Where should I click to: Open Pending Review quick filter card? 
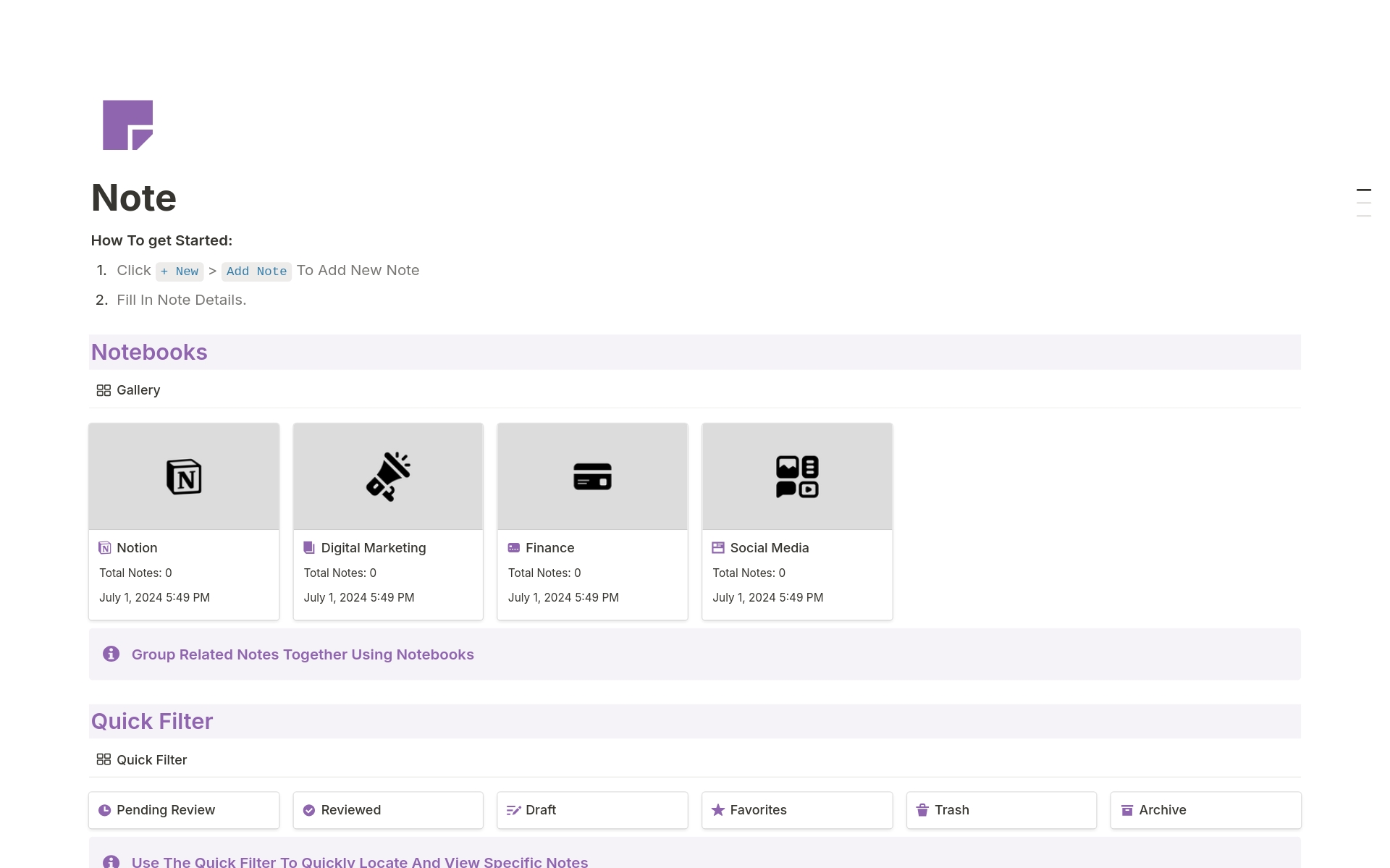184,810
